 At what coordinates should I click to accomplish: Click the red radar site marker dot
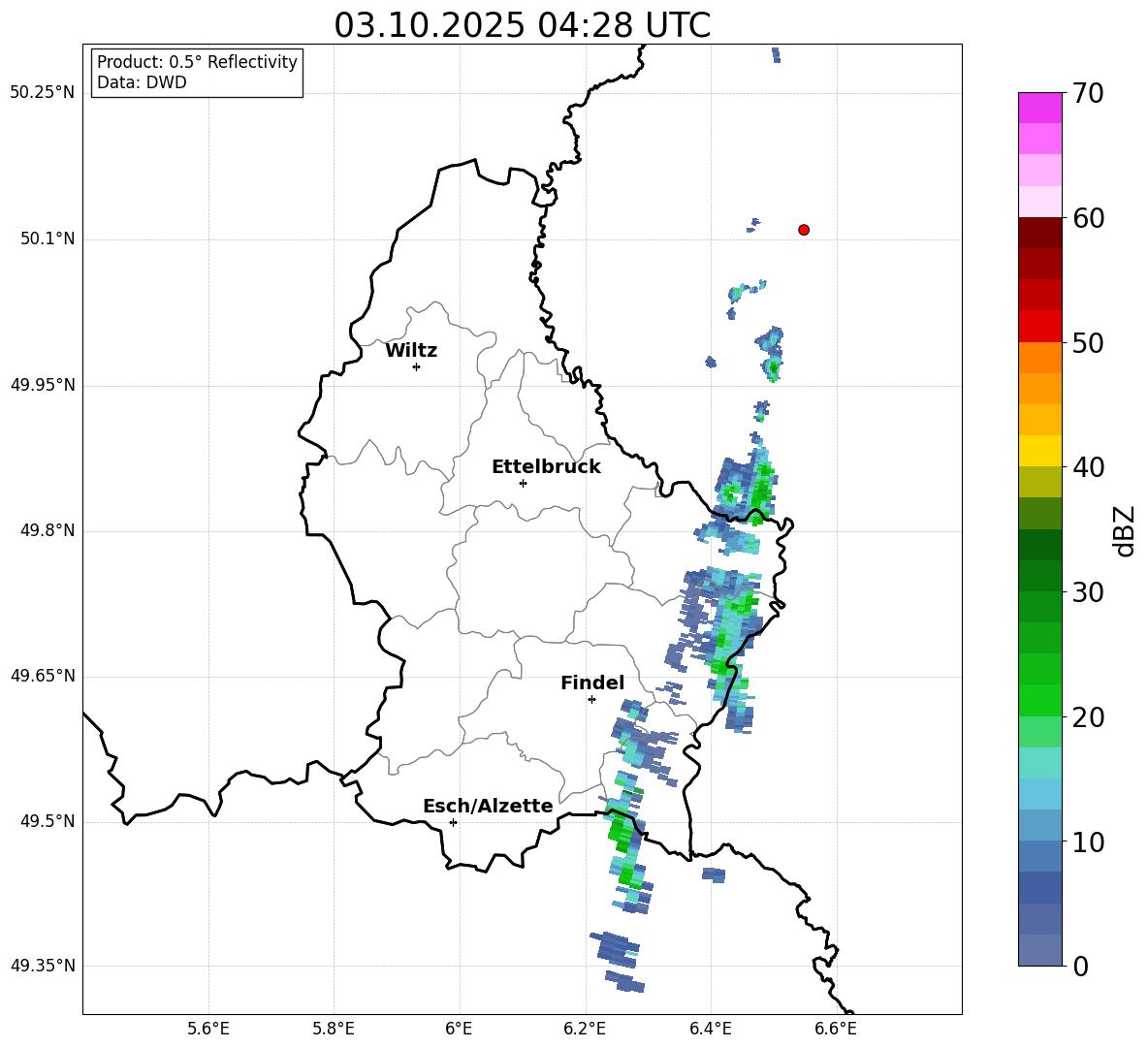[x=803, y=230]
